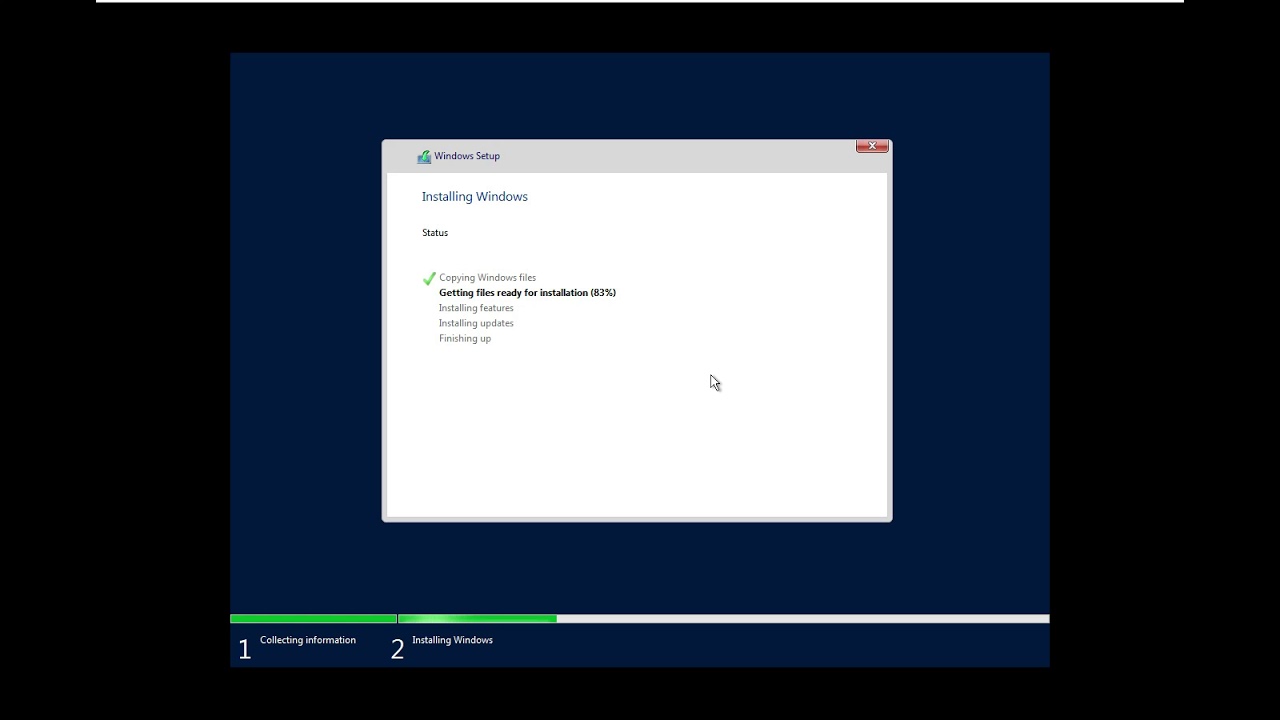This screenshot has height=720, width=1280.
Task: Click the "Finishing up" step
Action: (x=465, y=338)
